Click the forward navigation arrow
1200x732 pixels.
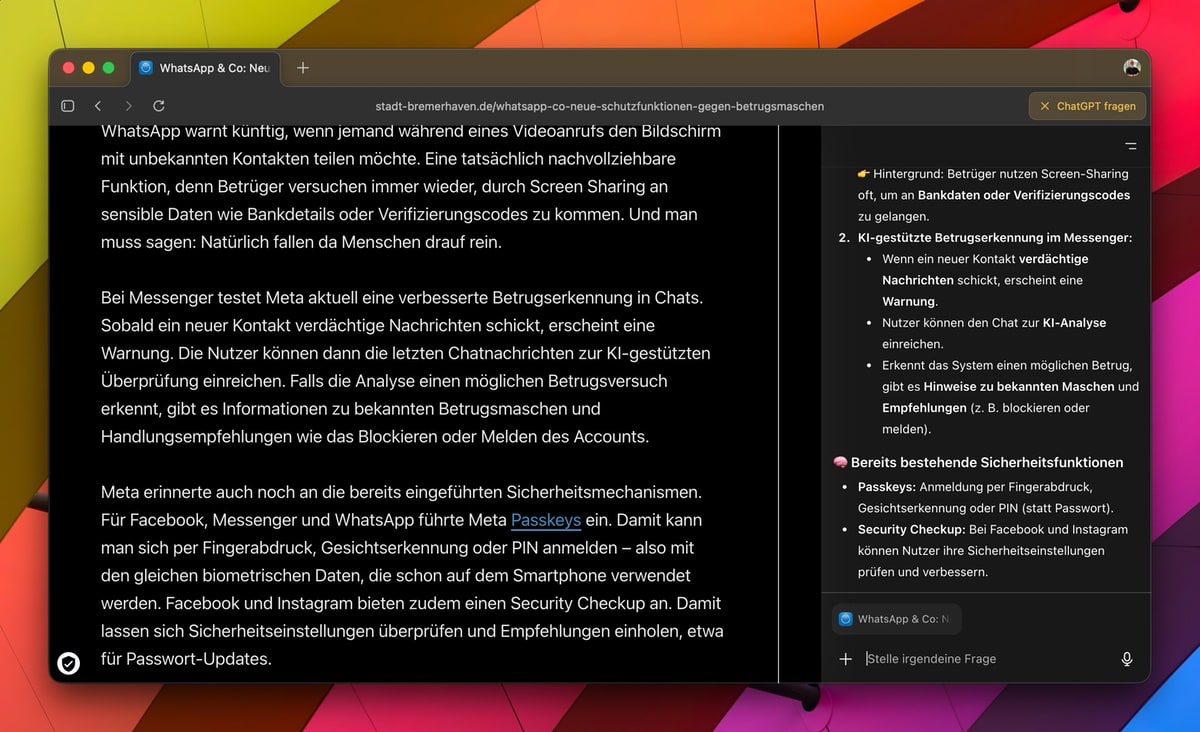[x=128, y=106]
